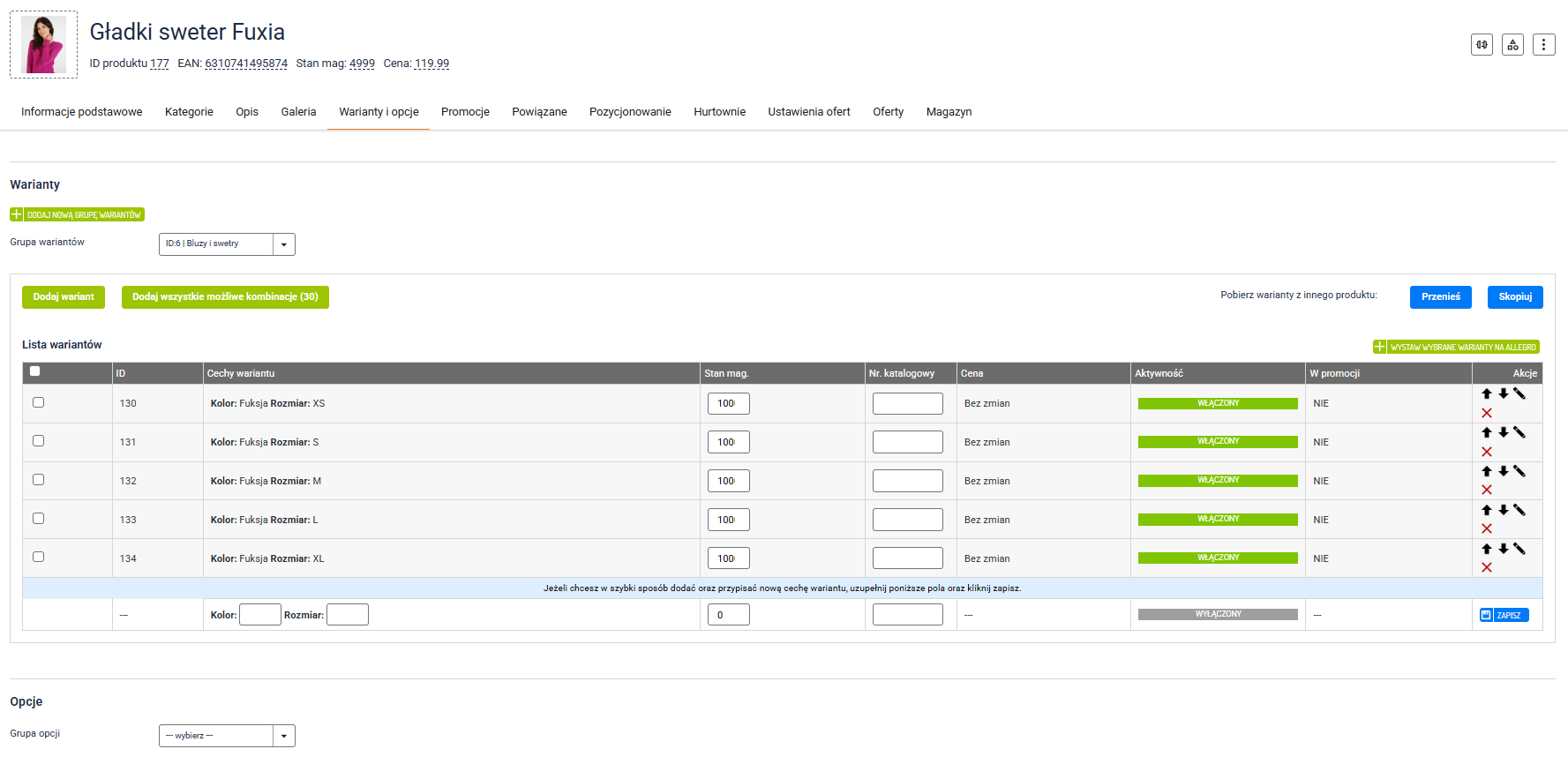Move variant 132 up with arrow
This screenshot has height=764, width=1568.
pos(1487,471)
